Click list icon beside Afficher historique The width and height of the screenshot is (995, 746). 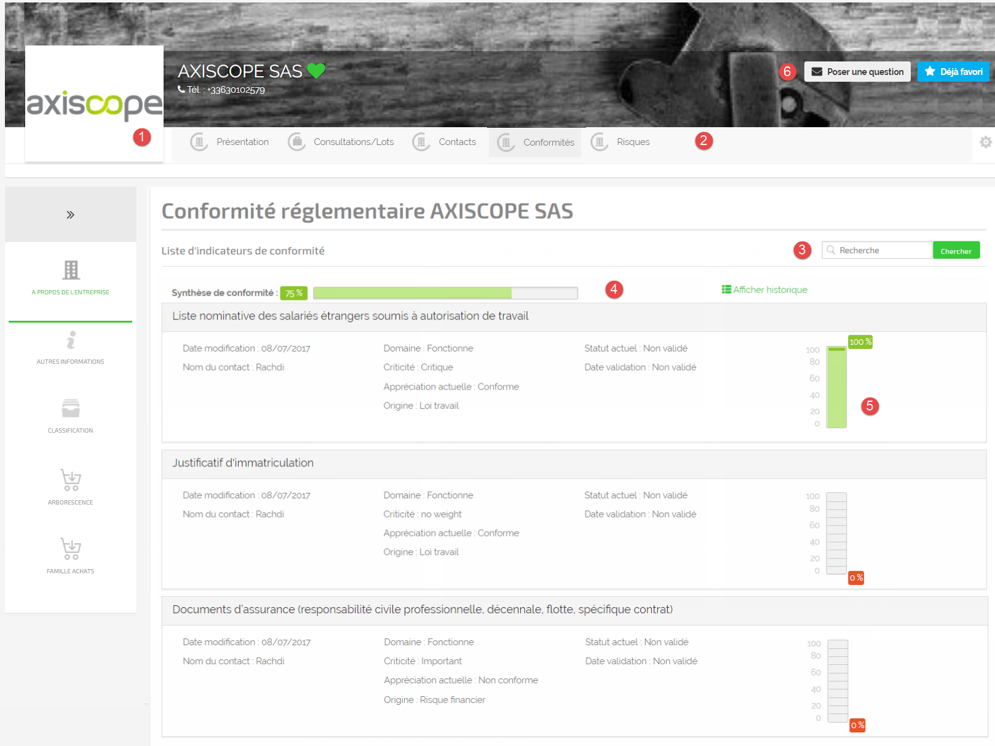pyautogui.click(x=726, y=289)
